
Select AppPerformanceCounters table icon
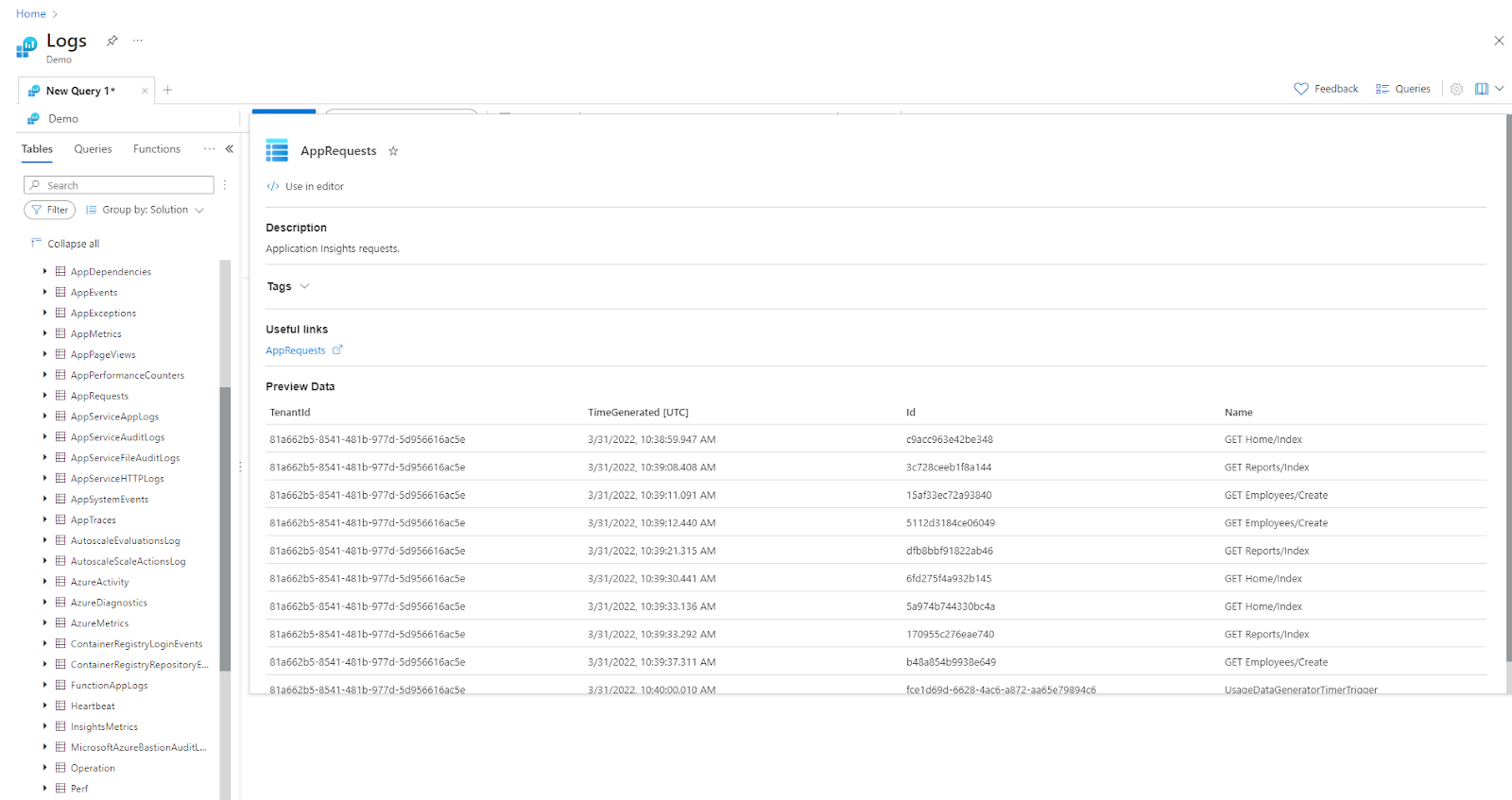click(60, 375)
